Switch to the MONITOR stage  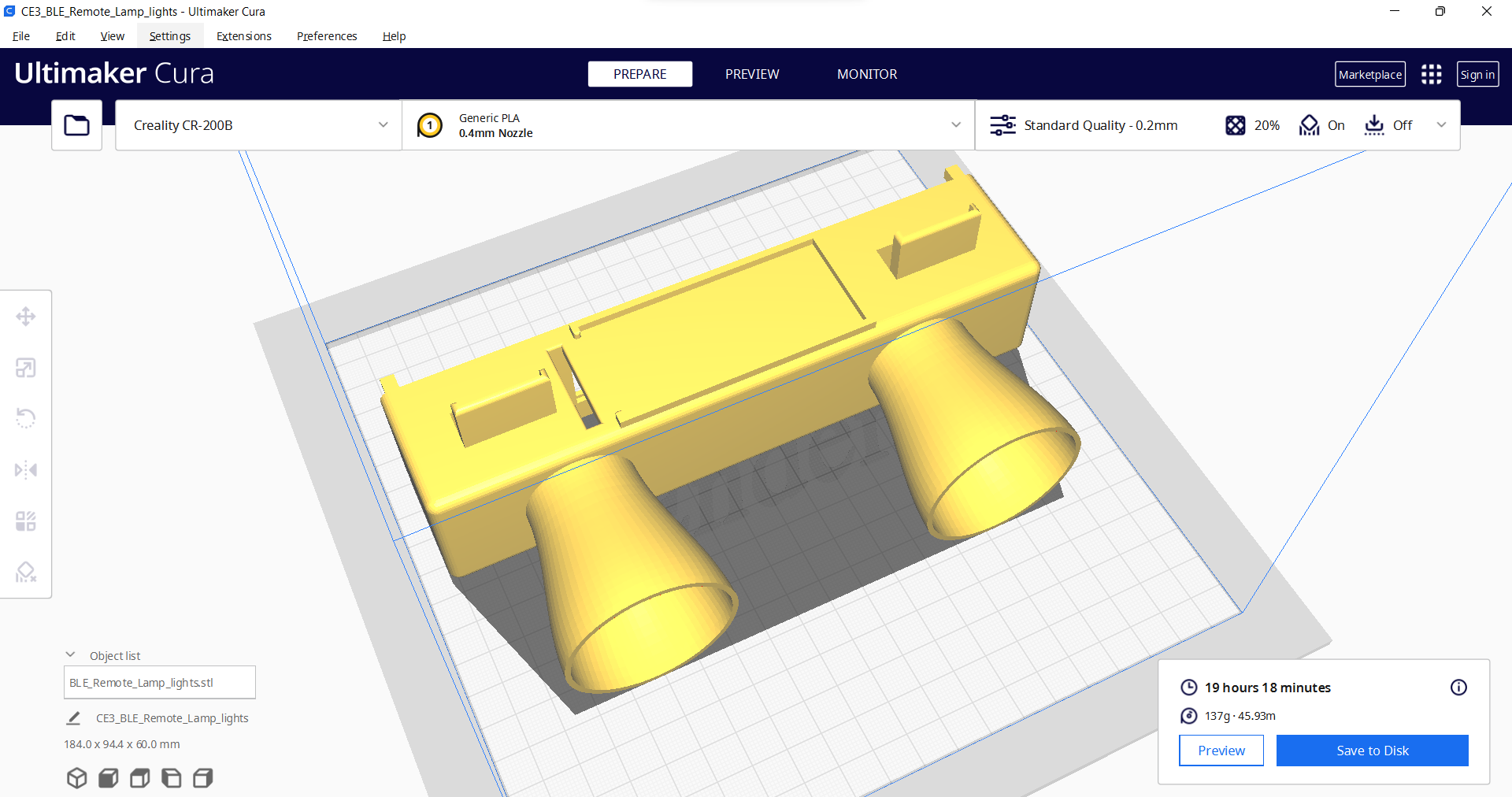(x=867, y=74)
